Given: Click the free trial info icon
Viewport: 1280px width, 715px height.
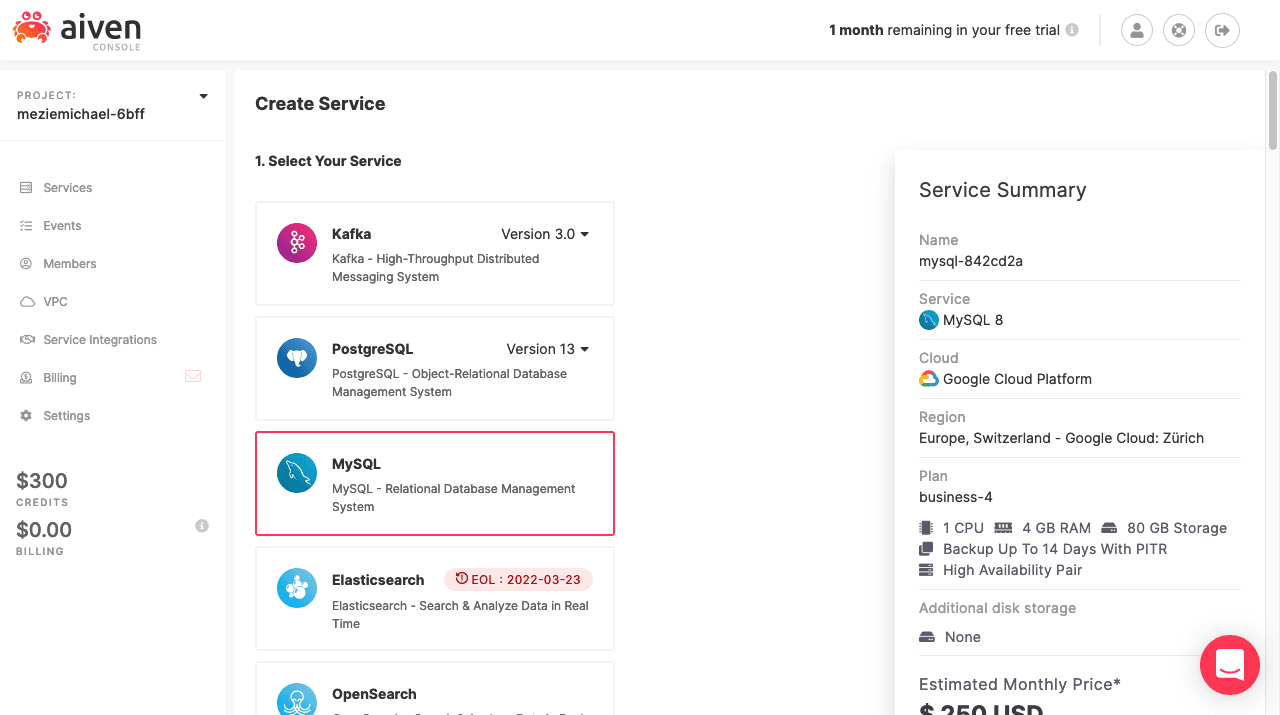Looking at the screenshot, I should pyautogui.click(x=1072, y=30).
